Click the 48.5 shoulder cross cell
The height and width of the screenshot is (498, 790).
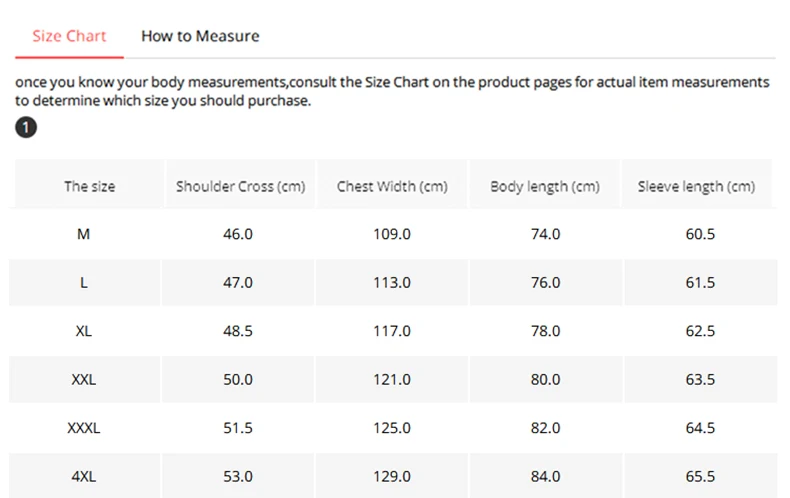coord(238,331)
